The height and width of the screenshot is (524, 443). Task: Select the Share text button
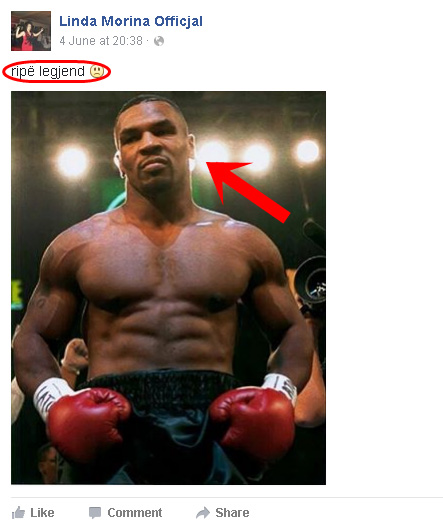(232, 513)
